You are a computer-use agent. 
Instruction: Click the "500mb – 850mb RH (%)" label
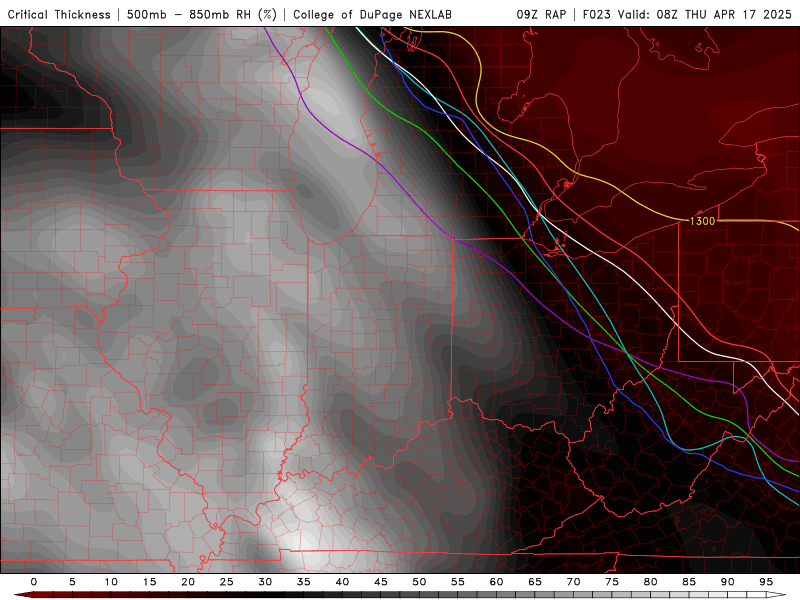coord(202,14)
